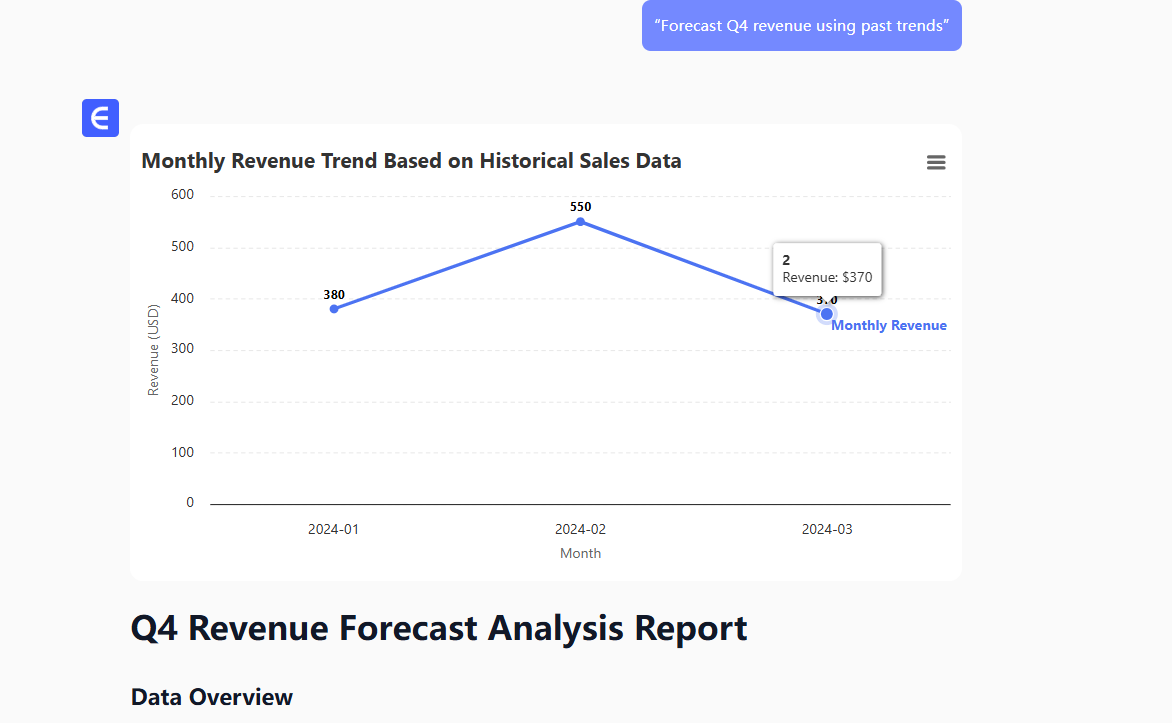
Task: Click the highlighted 2024-03 data point marker
Action: tap(827, 314)
